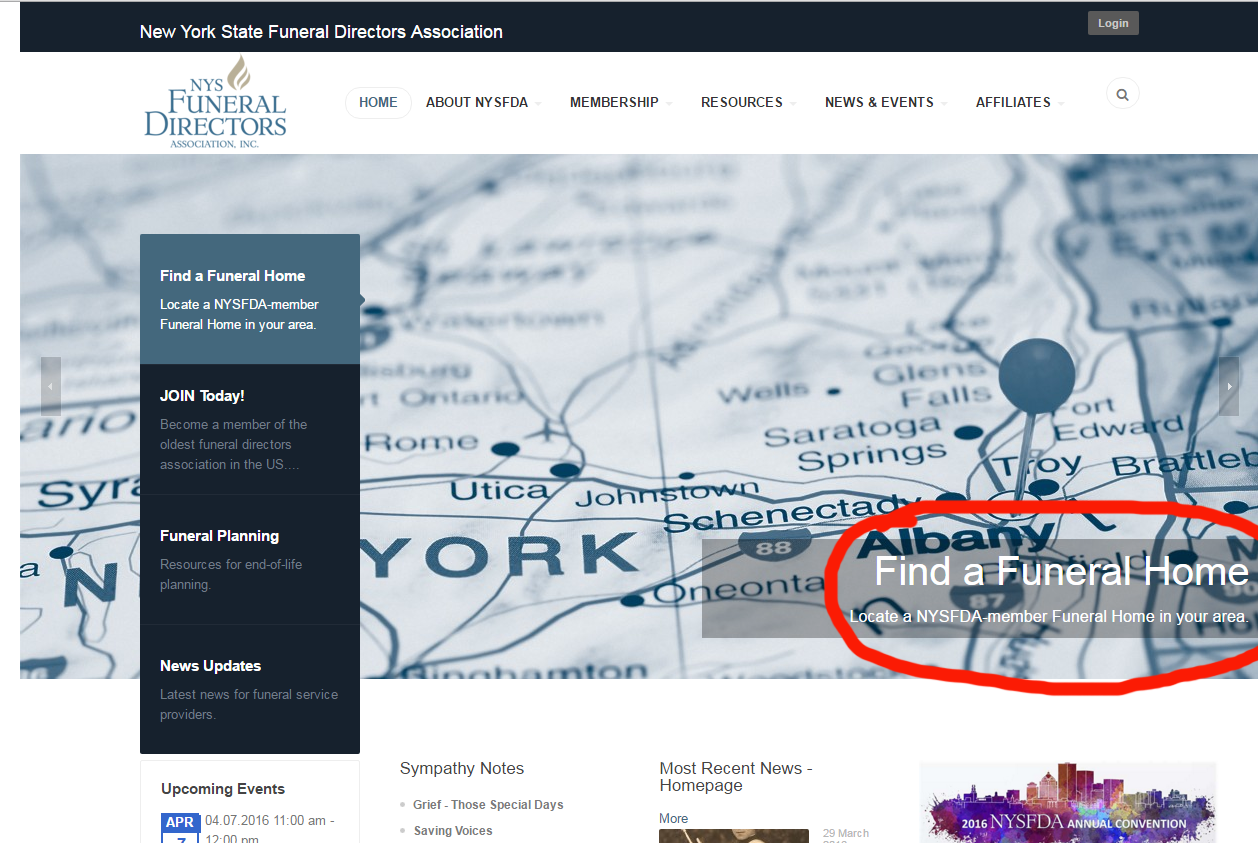The height and width of the screenshot is (843, 1258).
Task: Select the JOIN Today! slide tab
Action: tap(250, 429)
